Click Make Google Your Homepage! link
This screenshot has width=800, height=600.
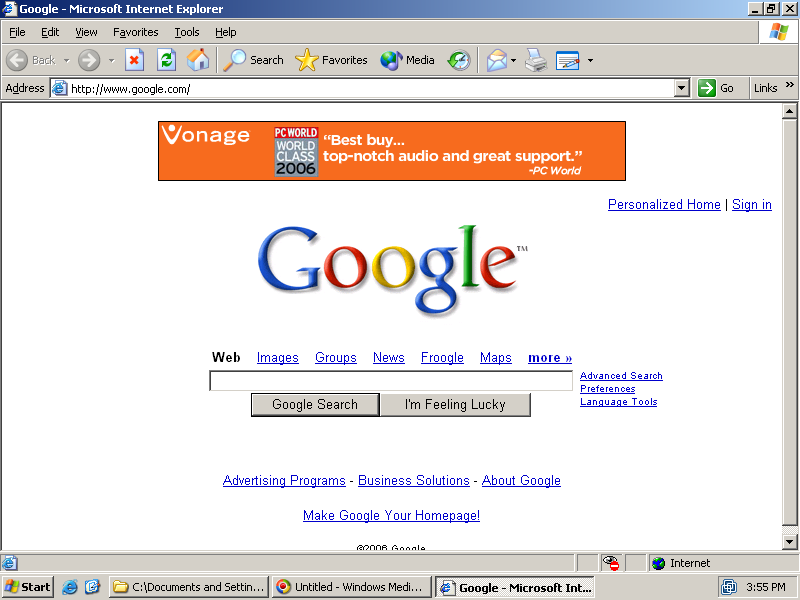pos(391,515)
